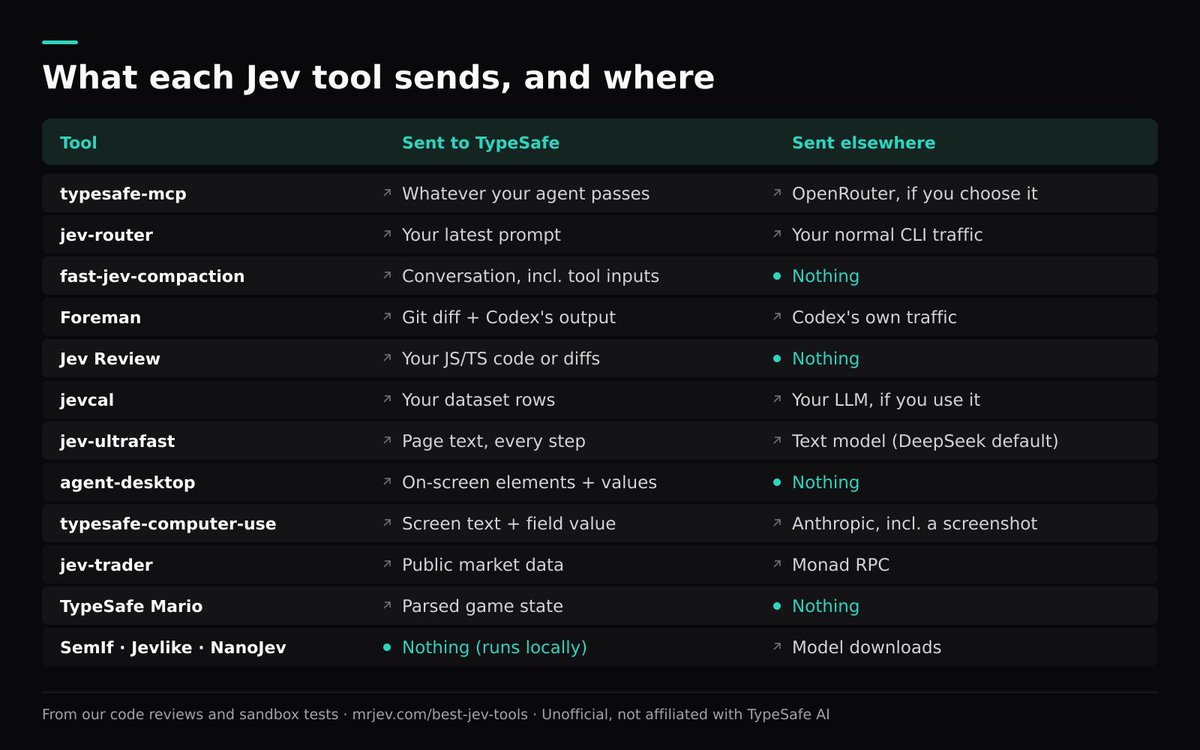Click the teal dot in the fast-jev-compaction row

coord(777,276)
